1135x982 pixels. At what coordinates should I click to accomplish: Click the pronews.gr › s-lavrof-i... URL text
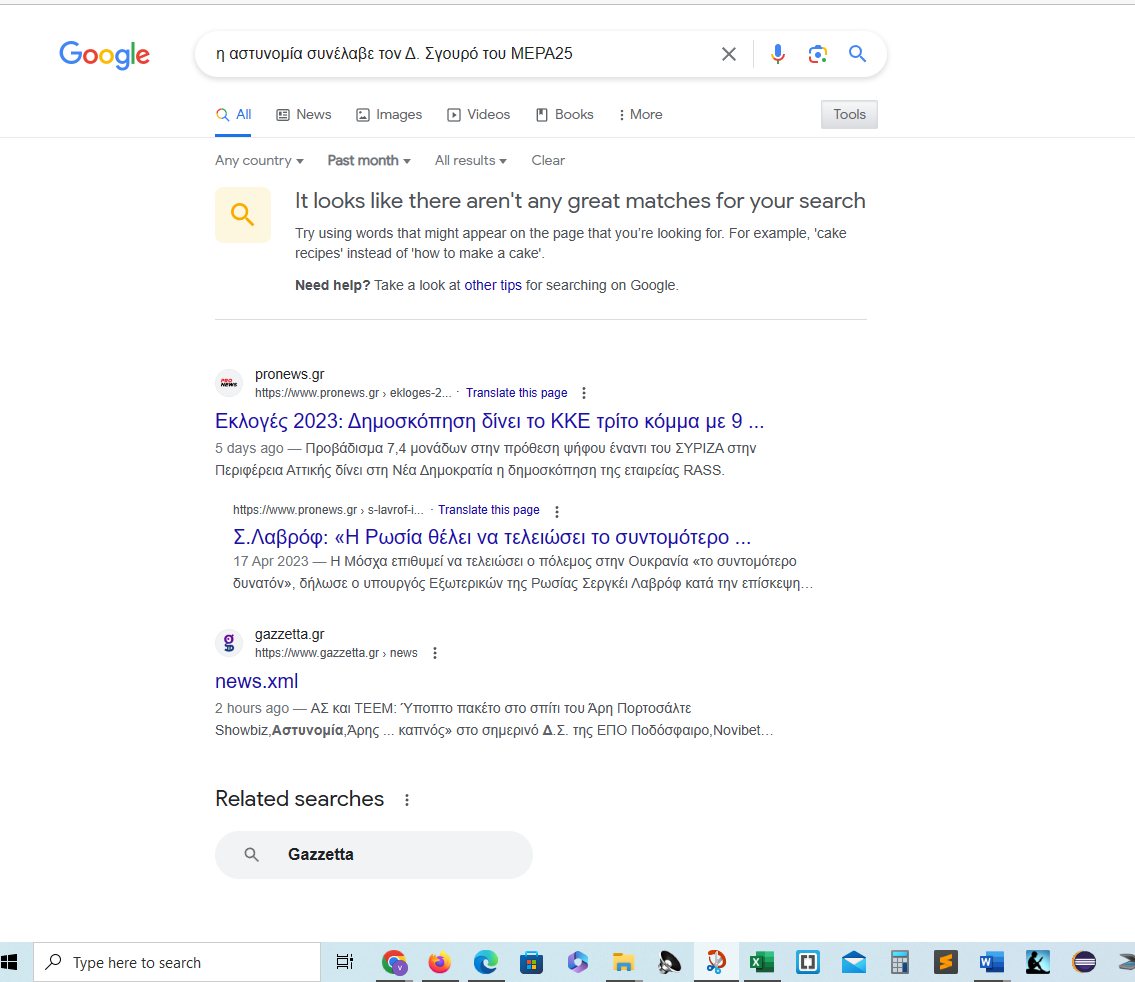(329, 510)
